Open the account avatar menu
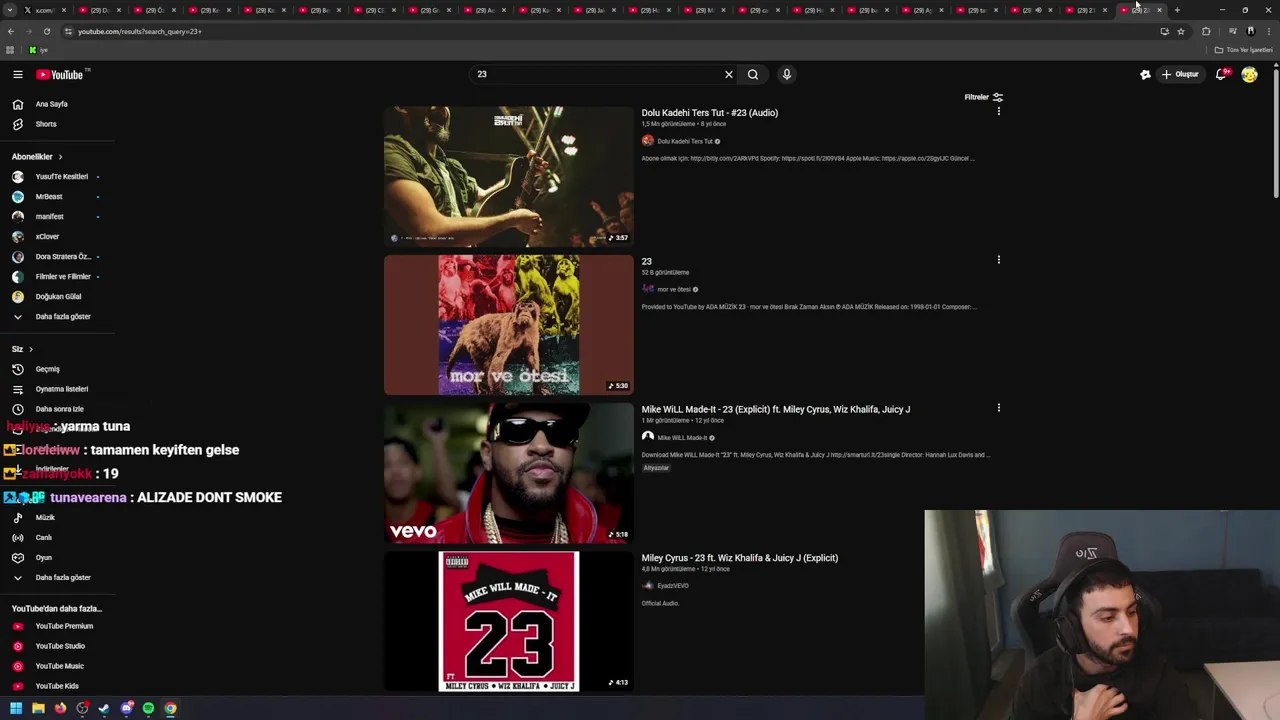Viewport: 1280px width, 720px height. tap(1249, 74)
